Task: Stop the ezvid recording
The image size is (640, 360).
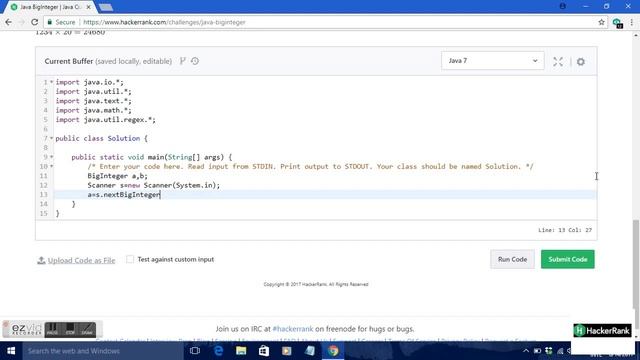Action: pyautogui.click(x=70, y=329)
